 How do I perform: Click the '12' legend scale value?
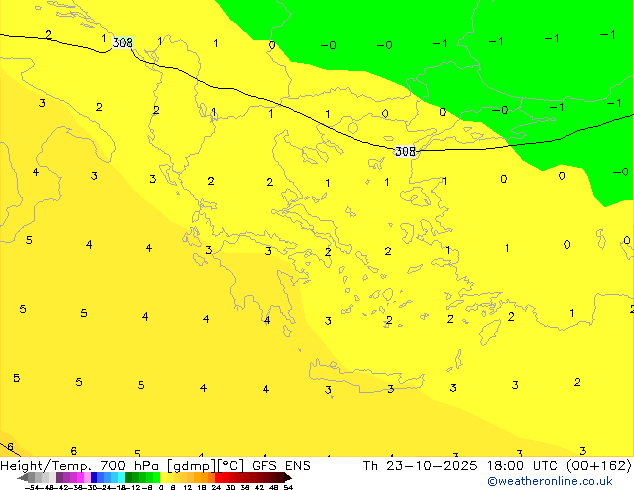tap(188, 488)
